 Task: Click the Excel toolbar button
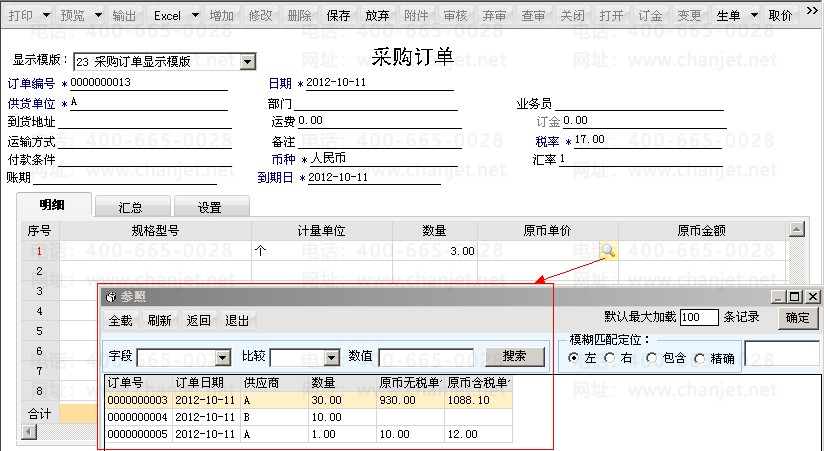[167, 16]
